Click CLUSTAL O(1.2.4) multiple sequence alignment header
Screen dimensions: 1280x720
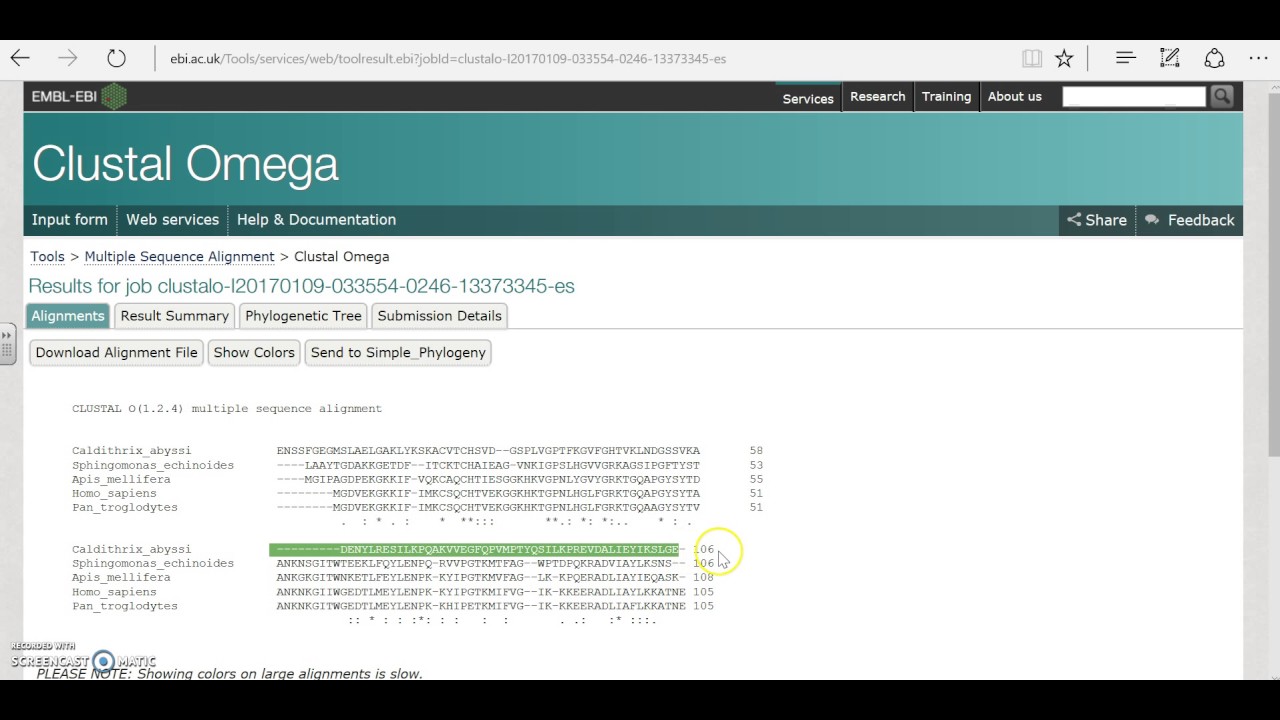click(x=227, y=408)
